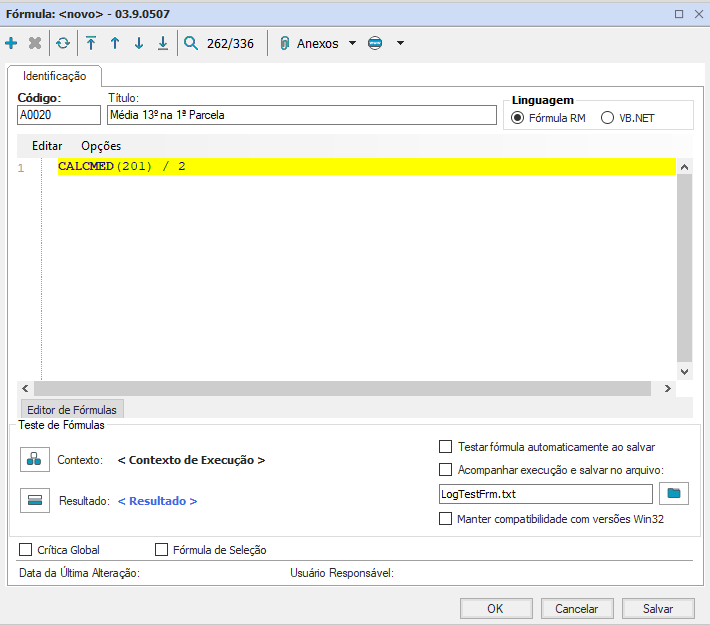Open the Identificação tab
The image size is (710, 625).
click(x=54, y=76)
